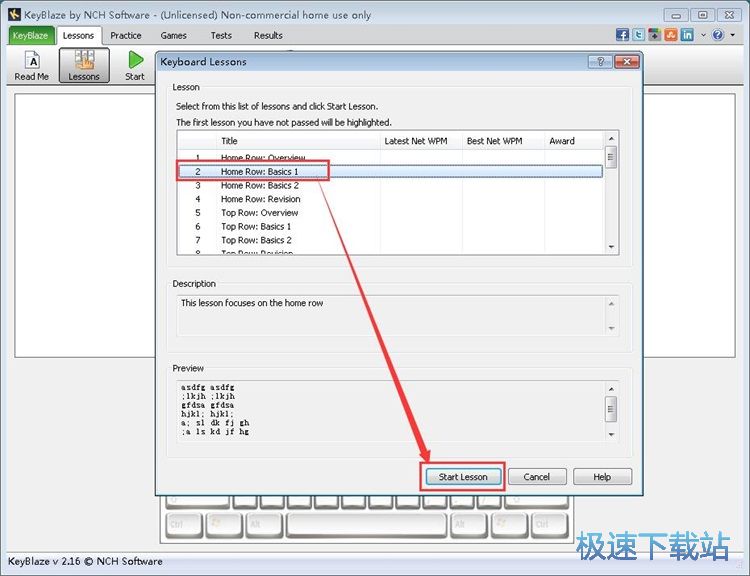
Task: Open the KeyBlaze green menu tab
Action: pyautogui.click(x=30, y=36)
